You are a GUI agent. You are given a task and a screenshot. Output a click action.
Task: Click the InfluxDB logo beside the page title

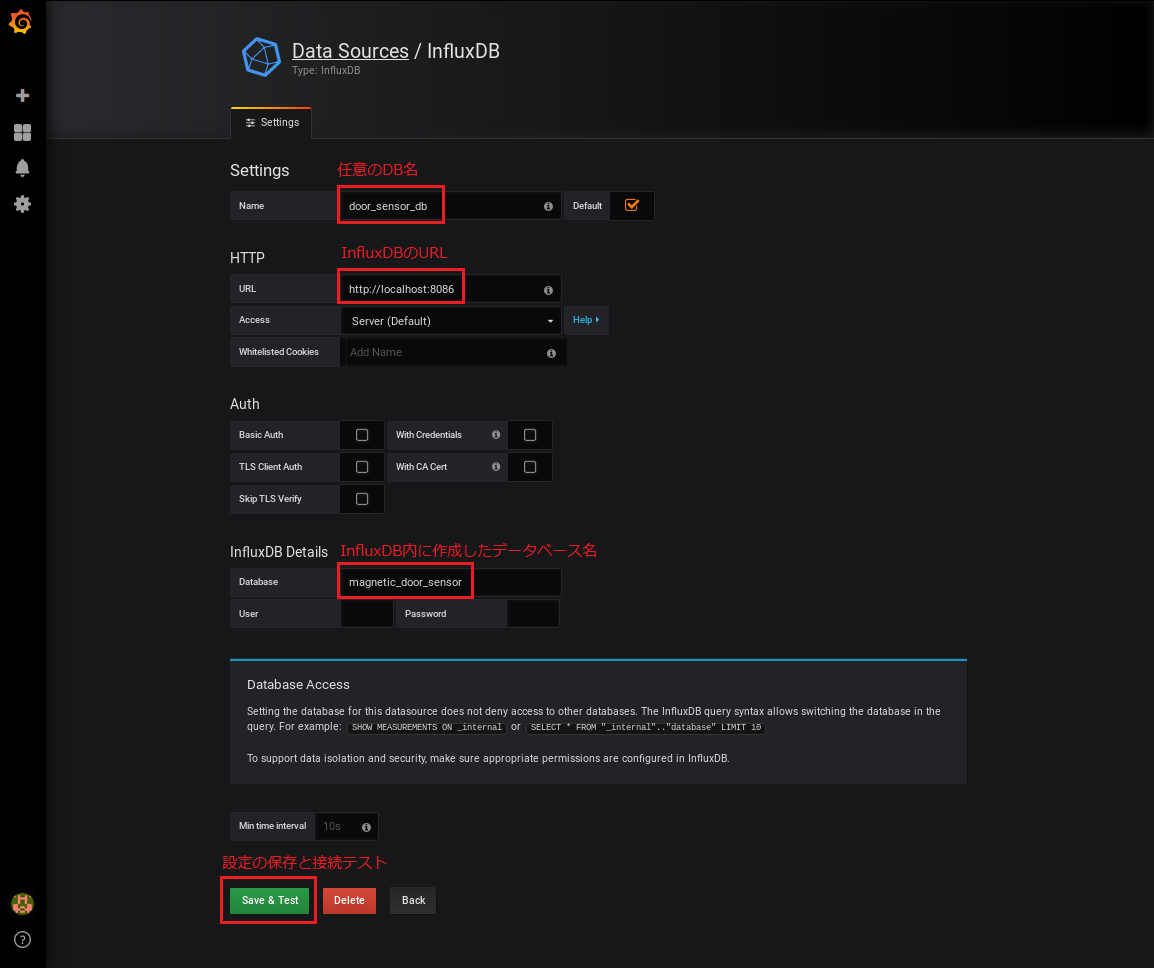[261, 57]
